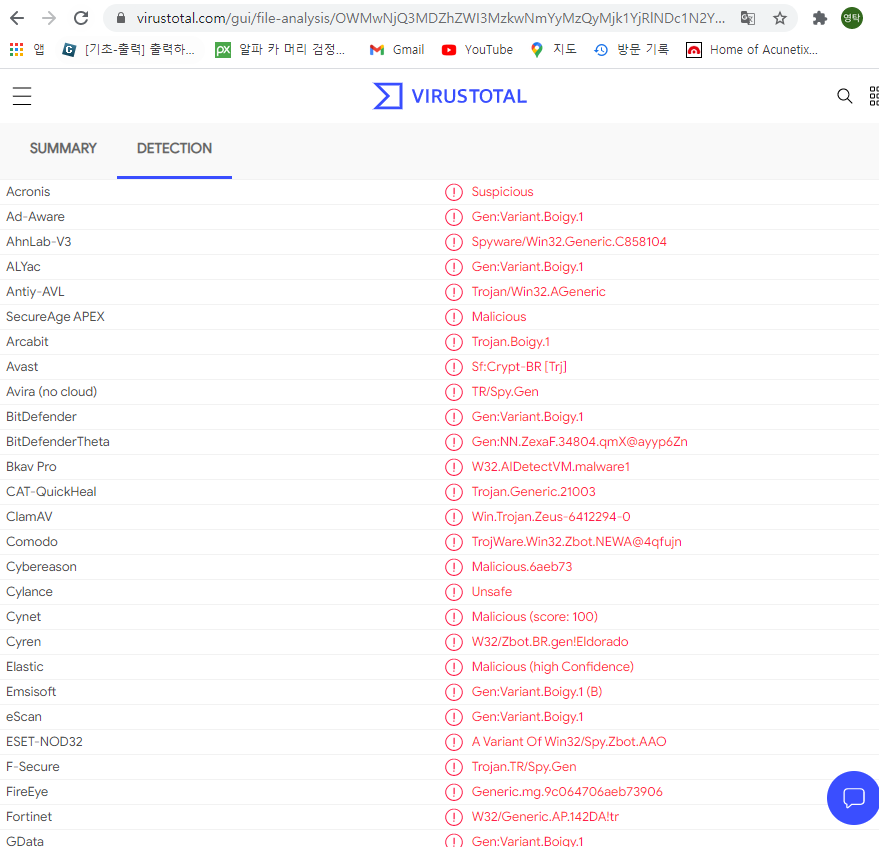Select the Spyware/Win32.Generic.C858104 detection
This screenshot has width=879, height=847.
pyautogui.click(x=569, y=242)
